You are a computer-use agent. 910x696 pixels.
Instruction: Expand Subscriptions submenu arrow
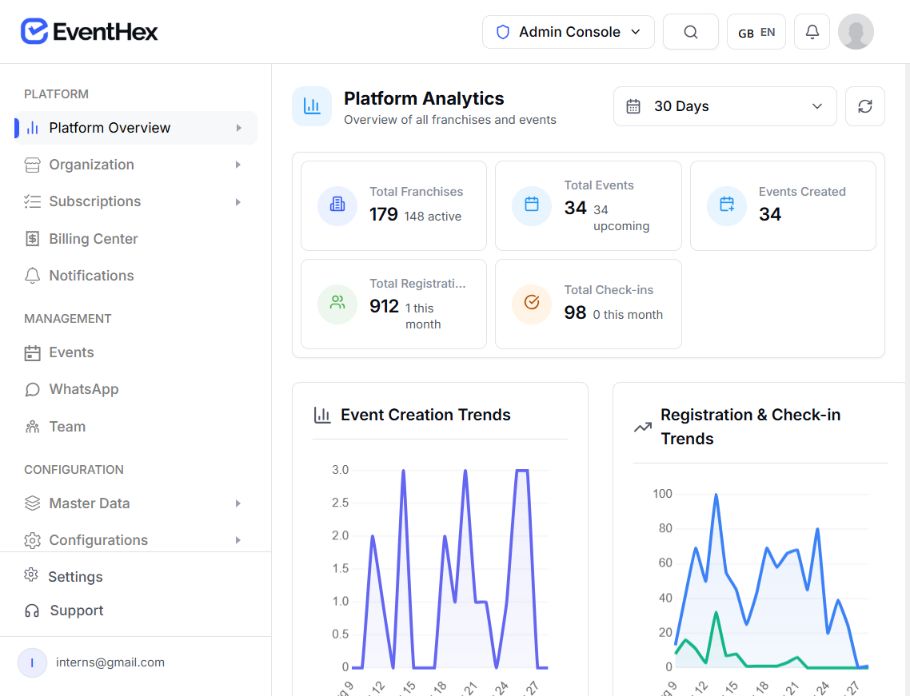238,202
